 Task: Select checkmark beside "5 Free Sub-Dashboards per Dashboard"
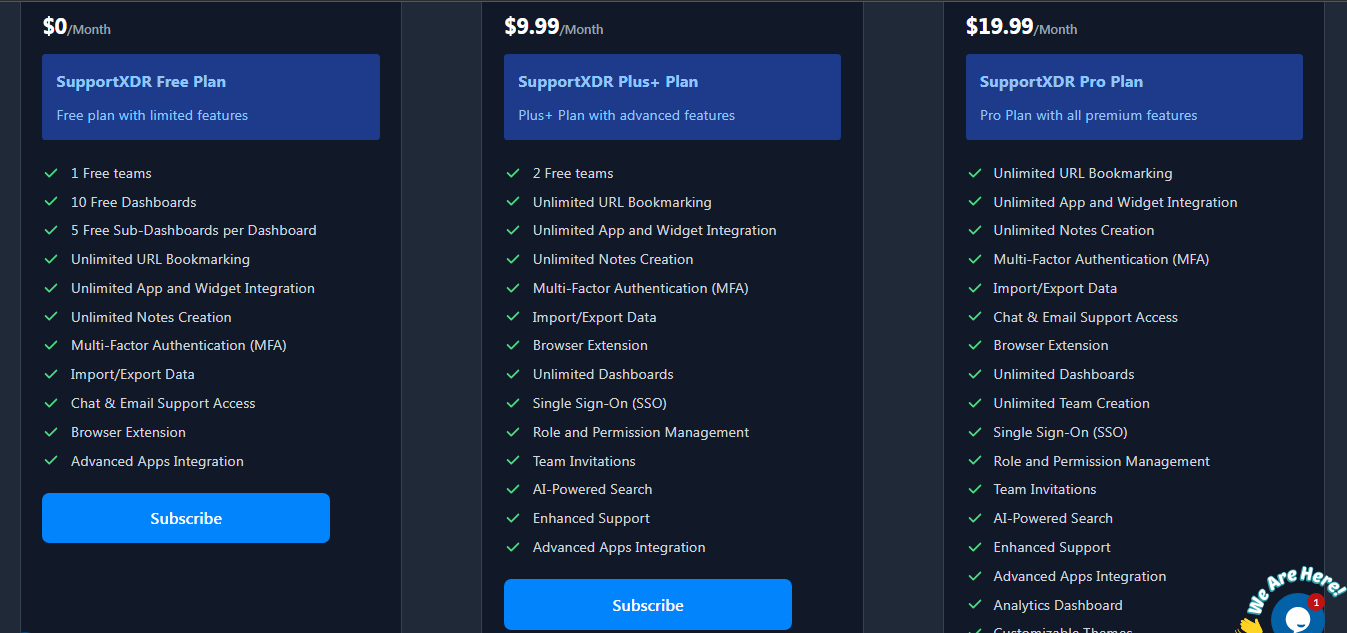(51, 230)
